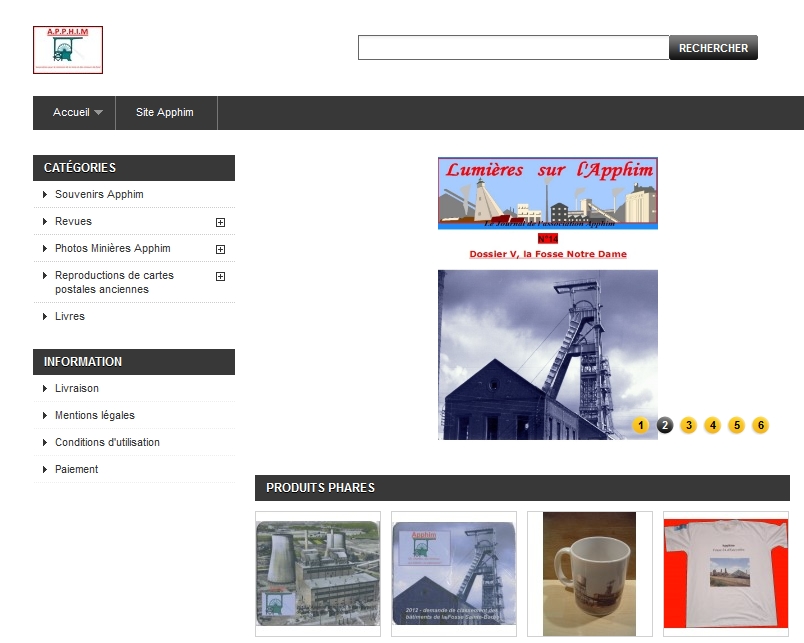Expand the Photos Minières Apphim plus icon
This screenshot has height=643, width=804.
click(x=220, y=249)
